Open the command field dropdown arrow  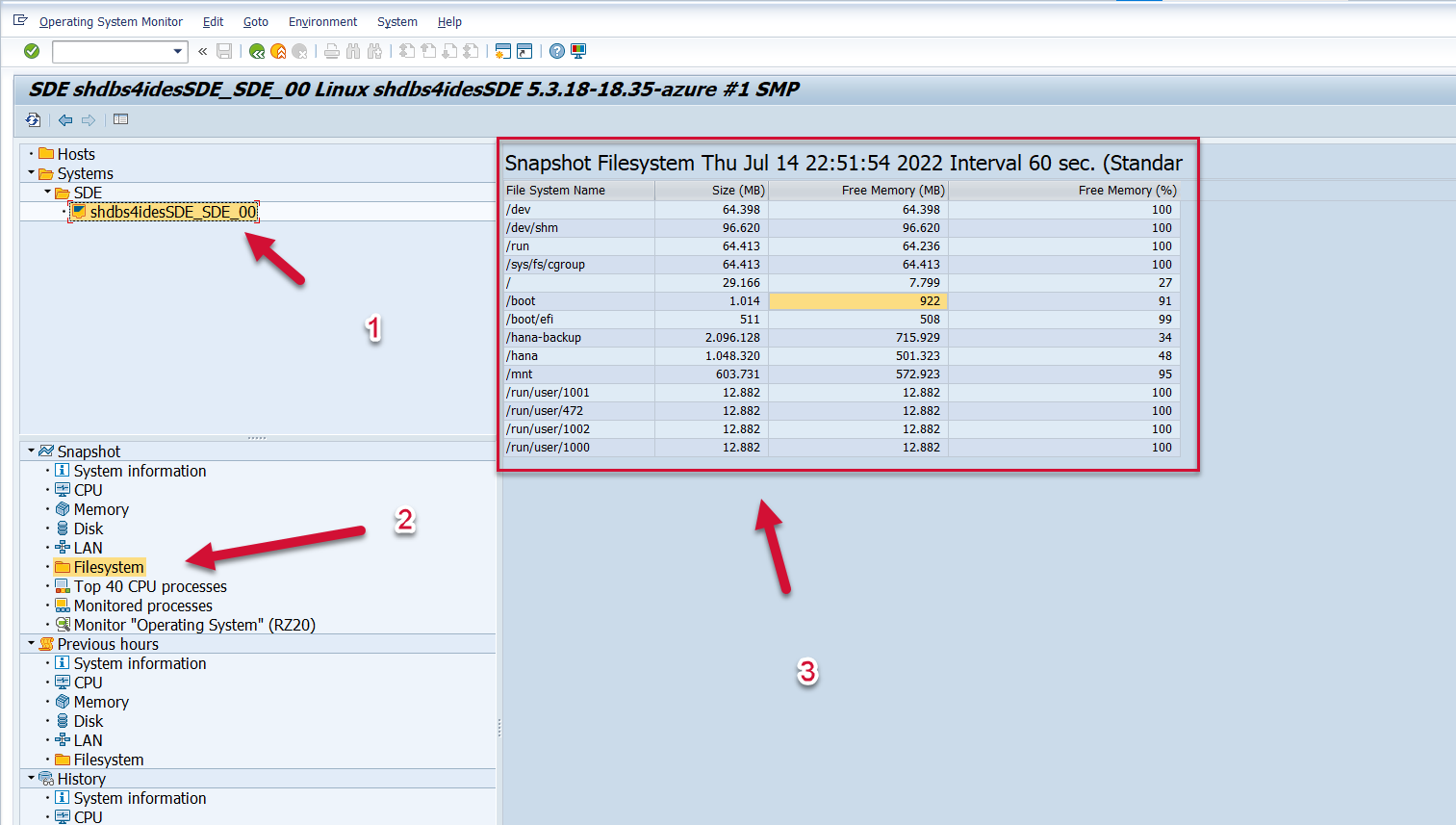click(x=177, y=51)
